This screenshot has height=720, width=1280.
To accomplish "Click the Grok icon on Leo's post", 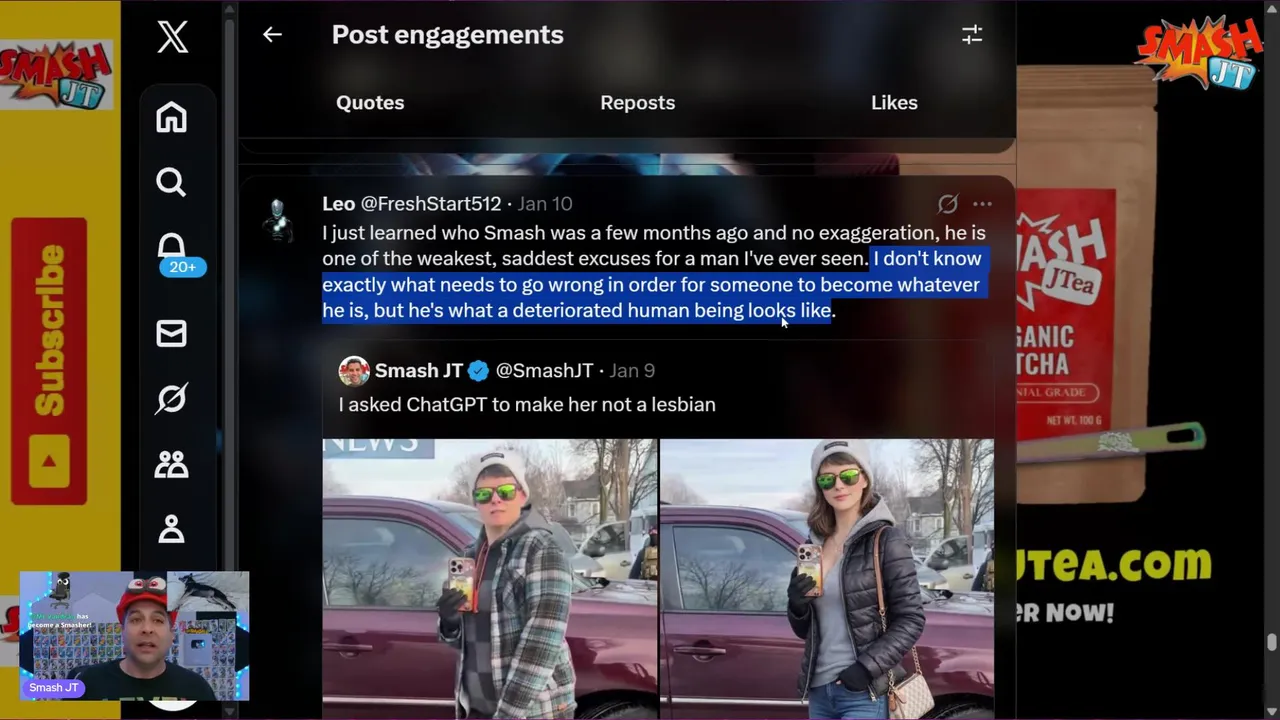I will [947, 204].
